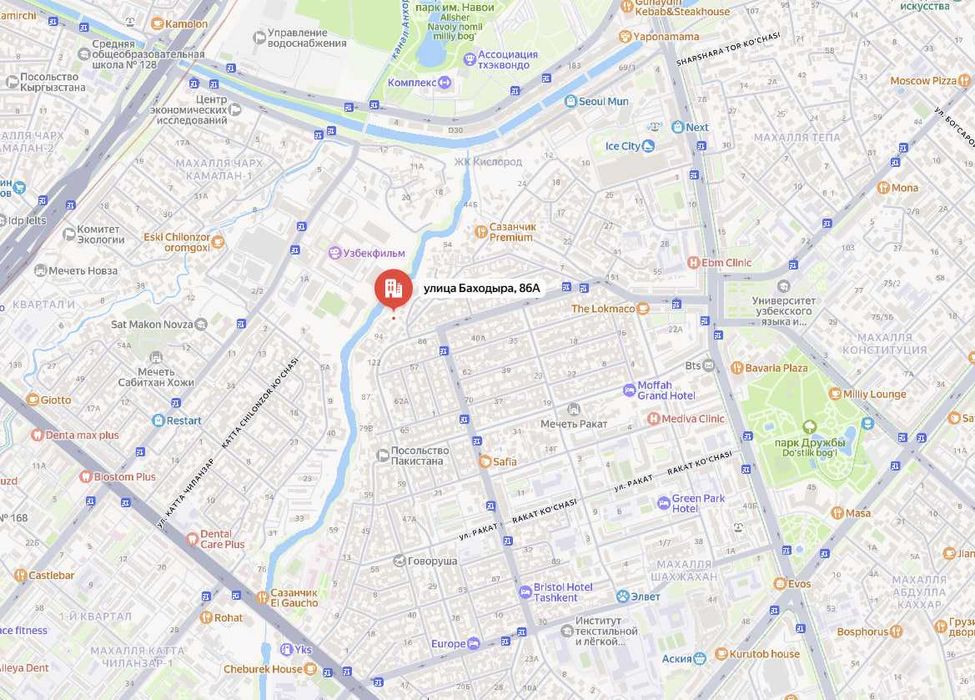Open the Restart shop marker
This screenshot has height=700, width=975.
tap(158, 420)
